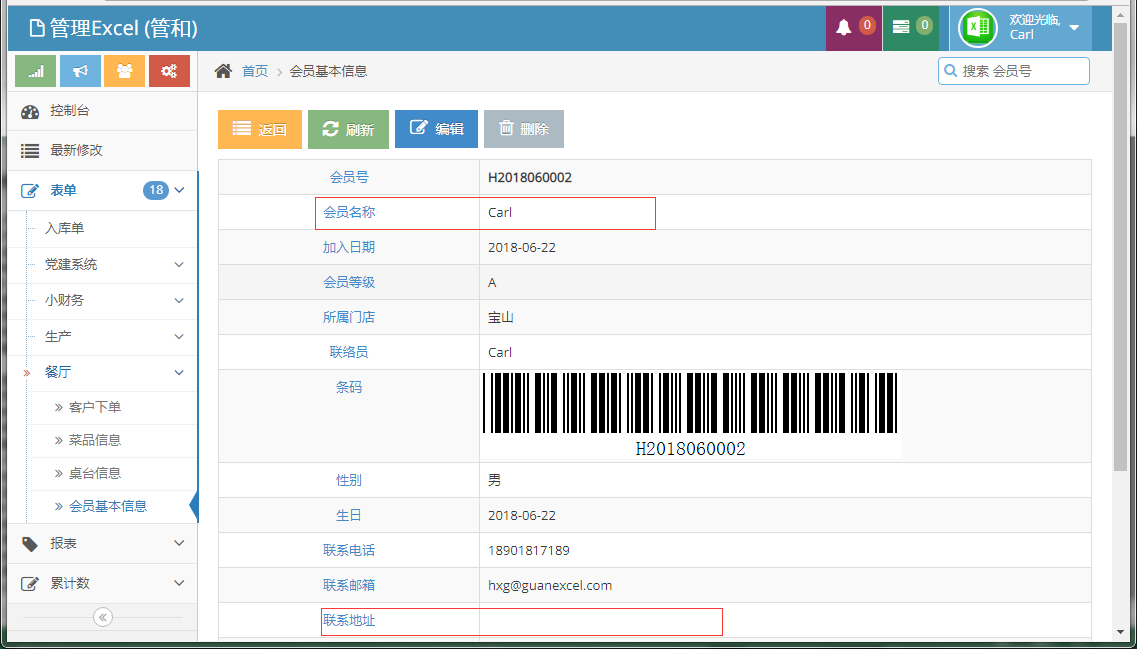Click the phone number 18901817189

[529, 550]
